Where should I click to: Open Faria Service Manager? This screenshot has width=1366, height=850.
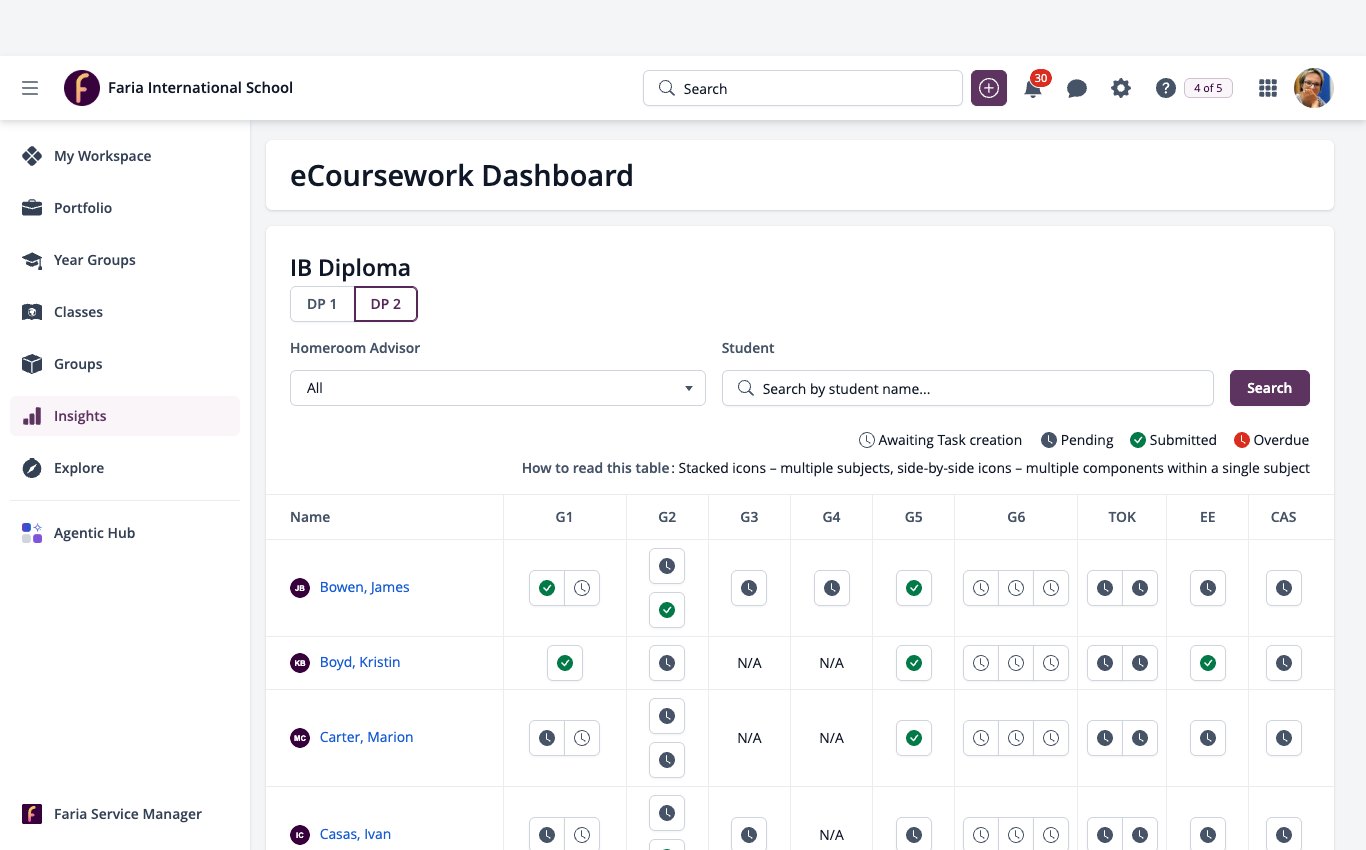tap(125, 814)
